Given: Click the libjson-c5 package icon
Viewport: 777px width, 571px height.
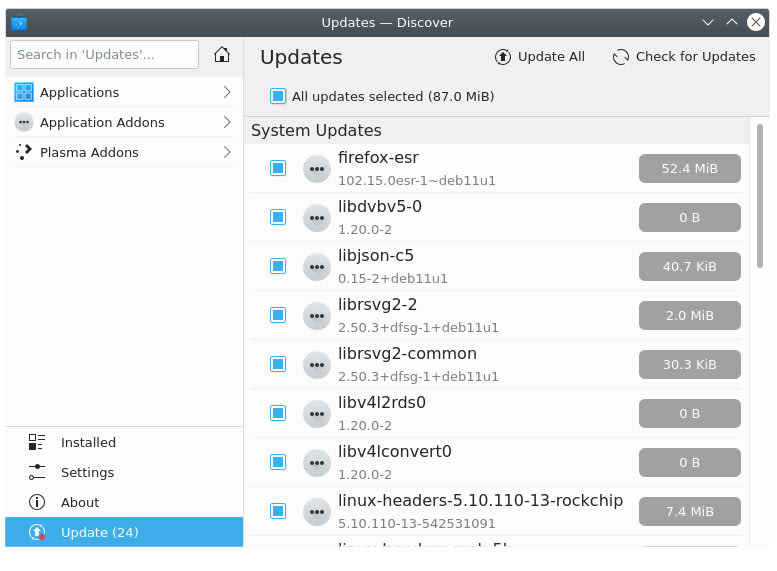Looking at the screenshot, I should pyautogui.click(x=317, y=267).
